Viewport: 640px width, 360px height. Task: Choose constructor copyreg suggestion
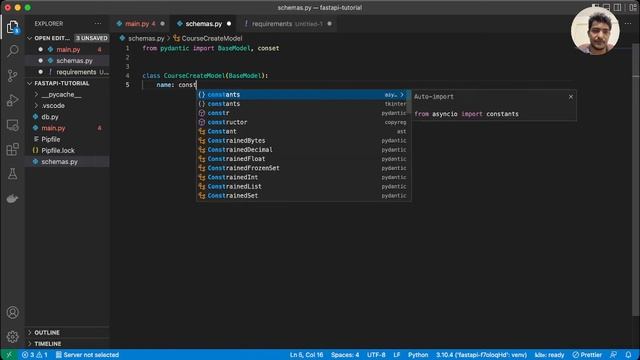point(302,122)
